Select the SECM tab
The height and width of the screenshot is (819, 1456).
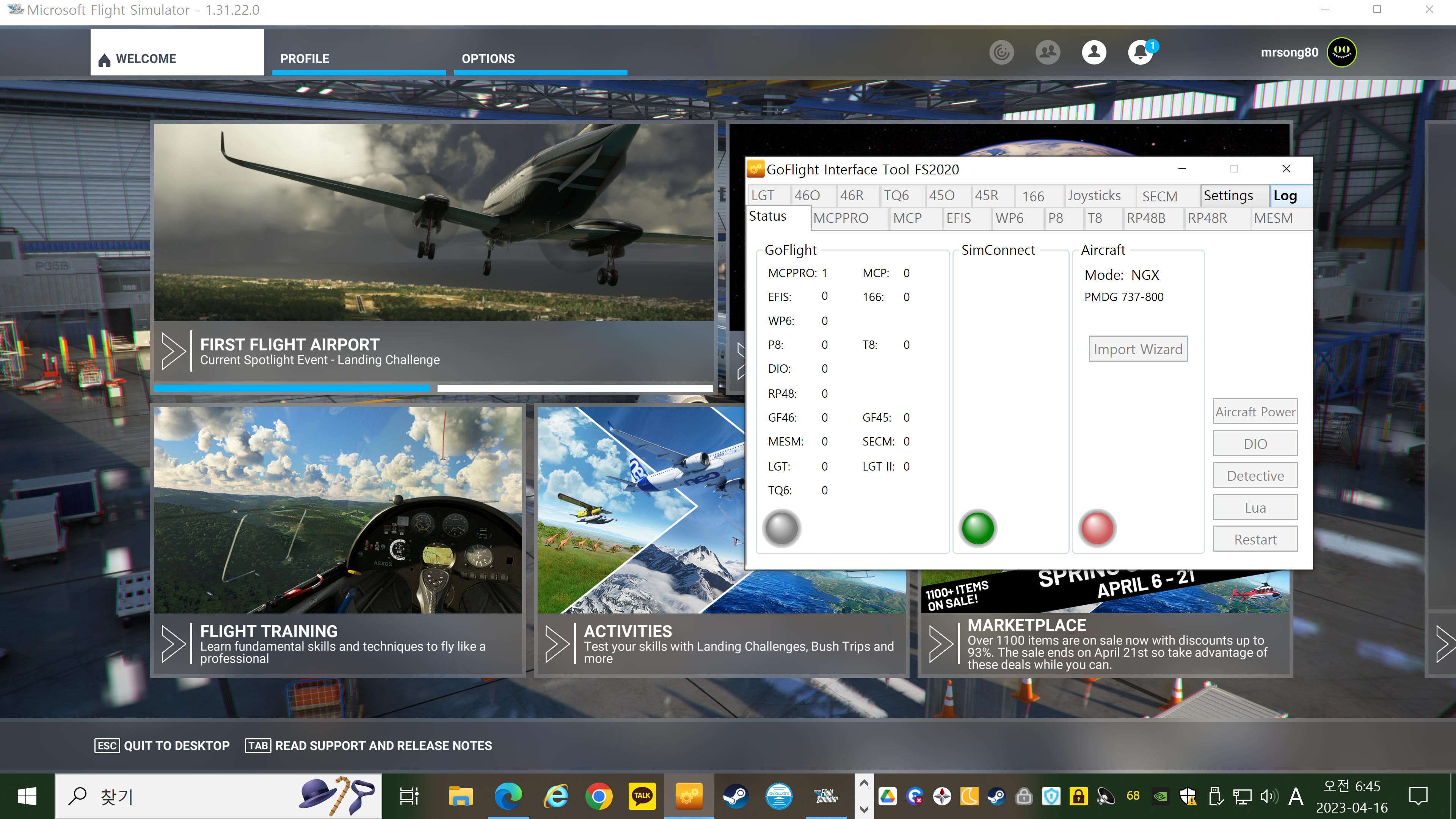tap(1168, 196)
